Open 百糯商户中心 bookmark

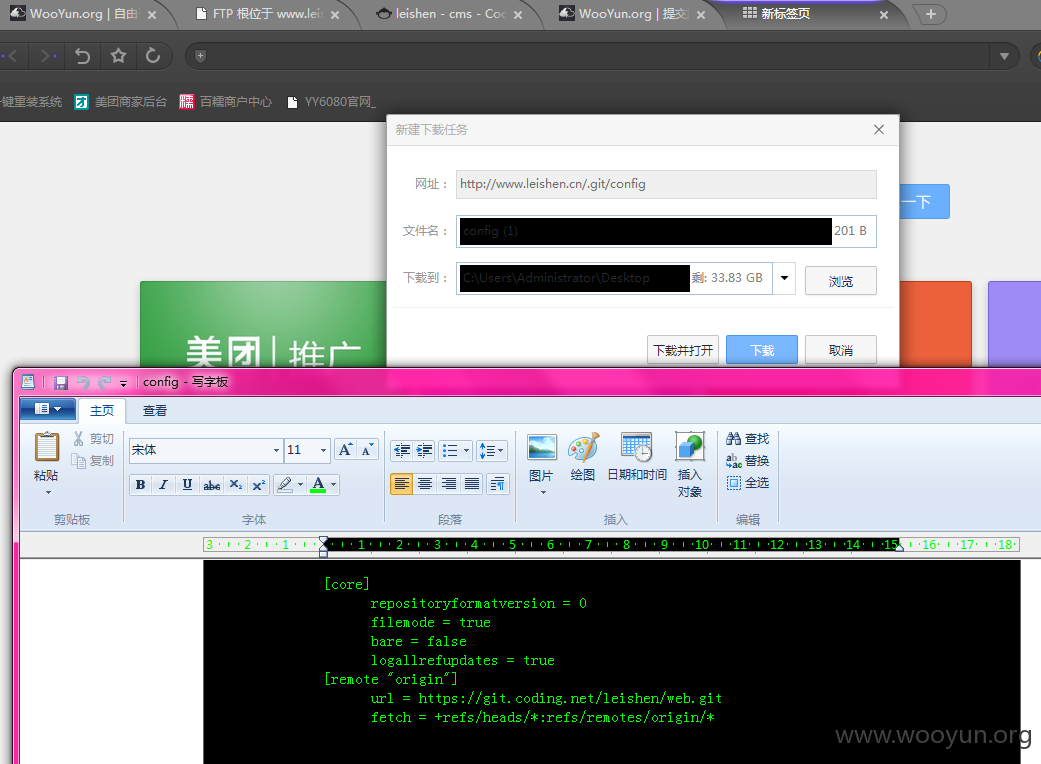coord(226,102)
